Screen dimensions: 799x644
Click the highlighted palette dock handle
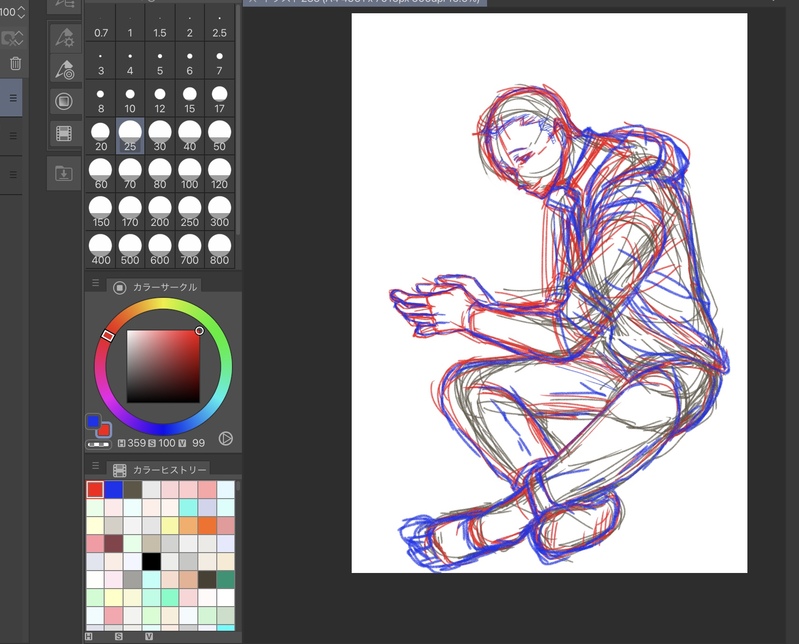coord(12,98)
